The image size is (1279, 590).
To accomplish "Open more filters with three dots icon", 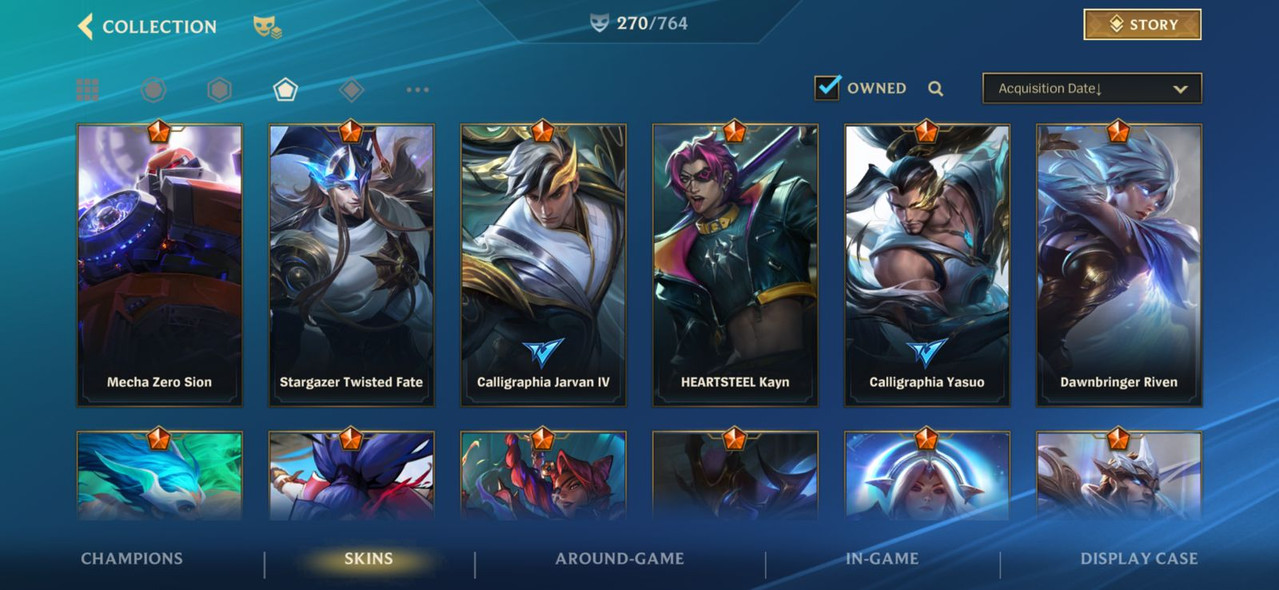I will 417,90.
